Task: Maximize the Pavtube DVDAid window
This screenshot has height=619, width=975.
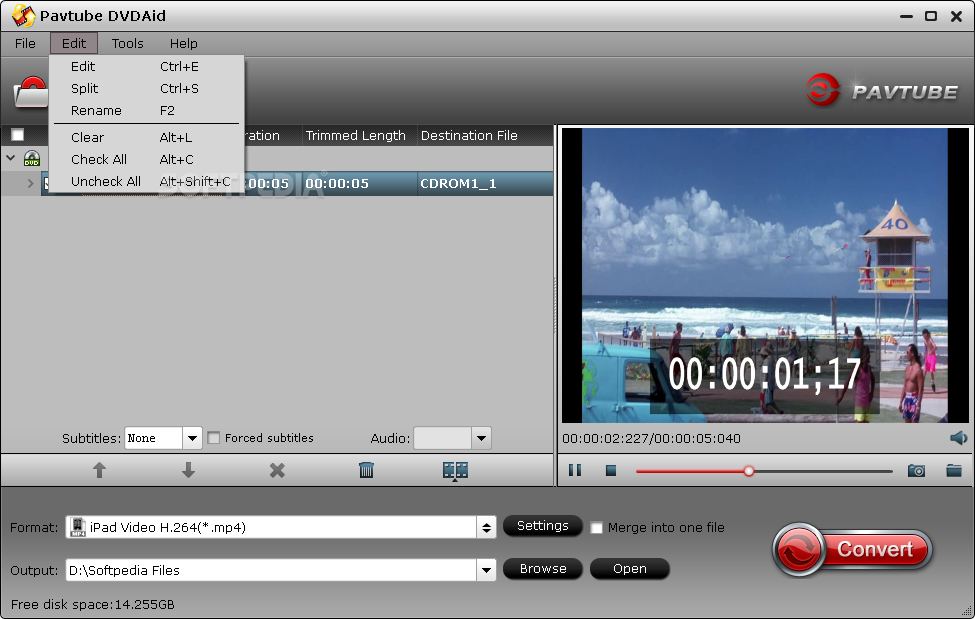Action: tap(931, 16)
